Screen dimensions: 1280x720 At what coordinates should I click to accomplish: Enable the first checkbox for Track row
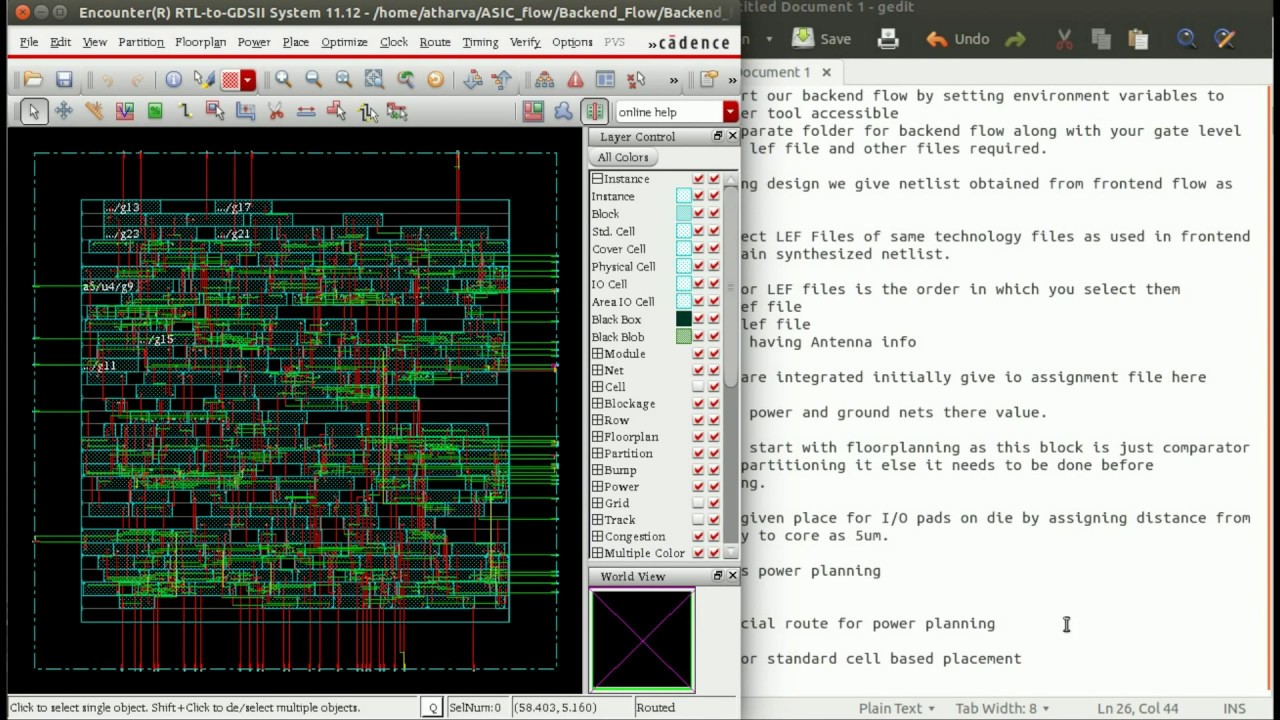698,520
